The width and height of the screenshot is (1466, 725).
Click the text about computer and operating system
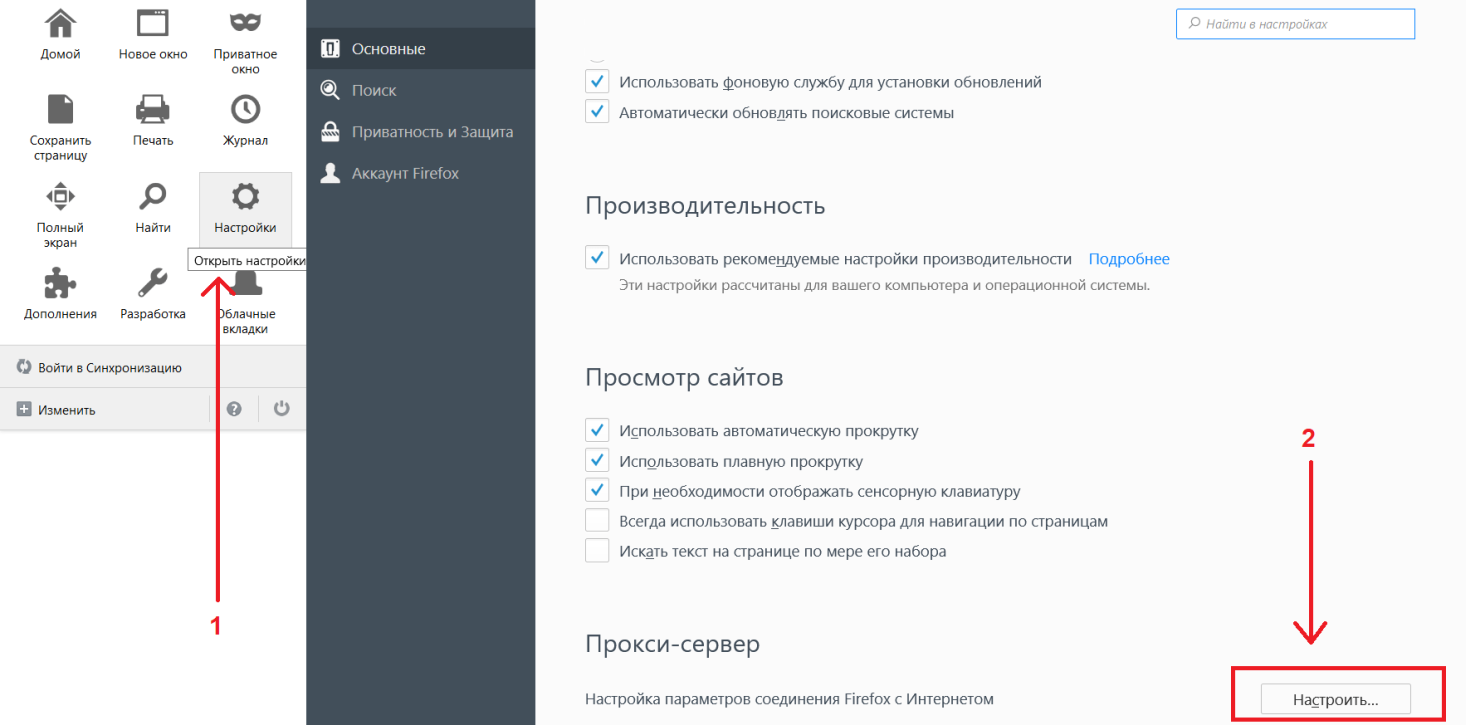point(885,285)
